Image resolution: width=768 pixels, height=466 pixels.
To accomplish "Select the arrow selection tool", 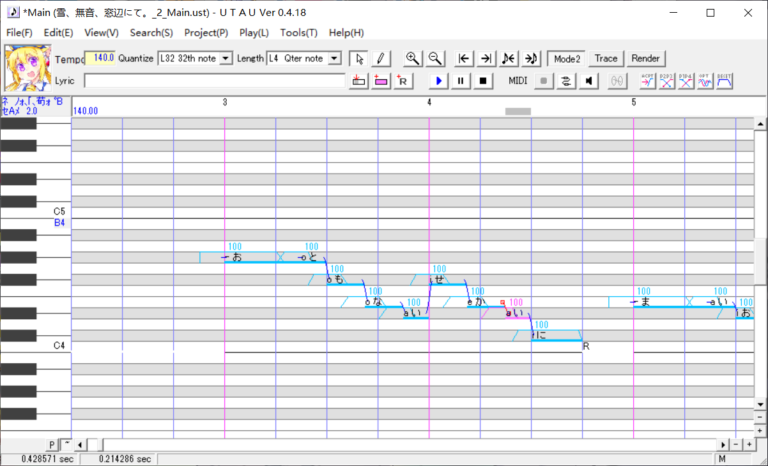I will (360, 59).
